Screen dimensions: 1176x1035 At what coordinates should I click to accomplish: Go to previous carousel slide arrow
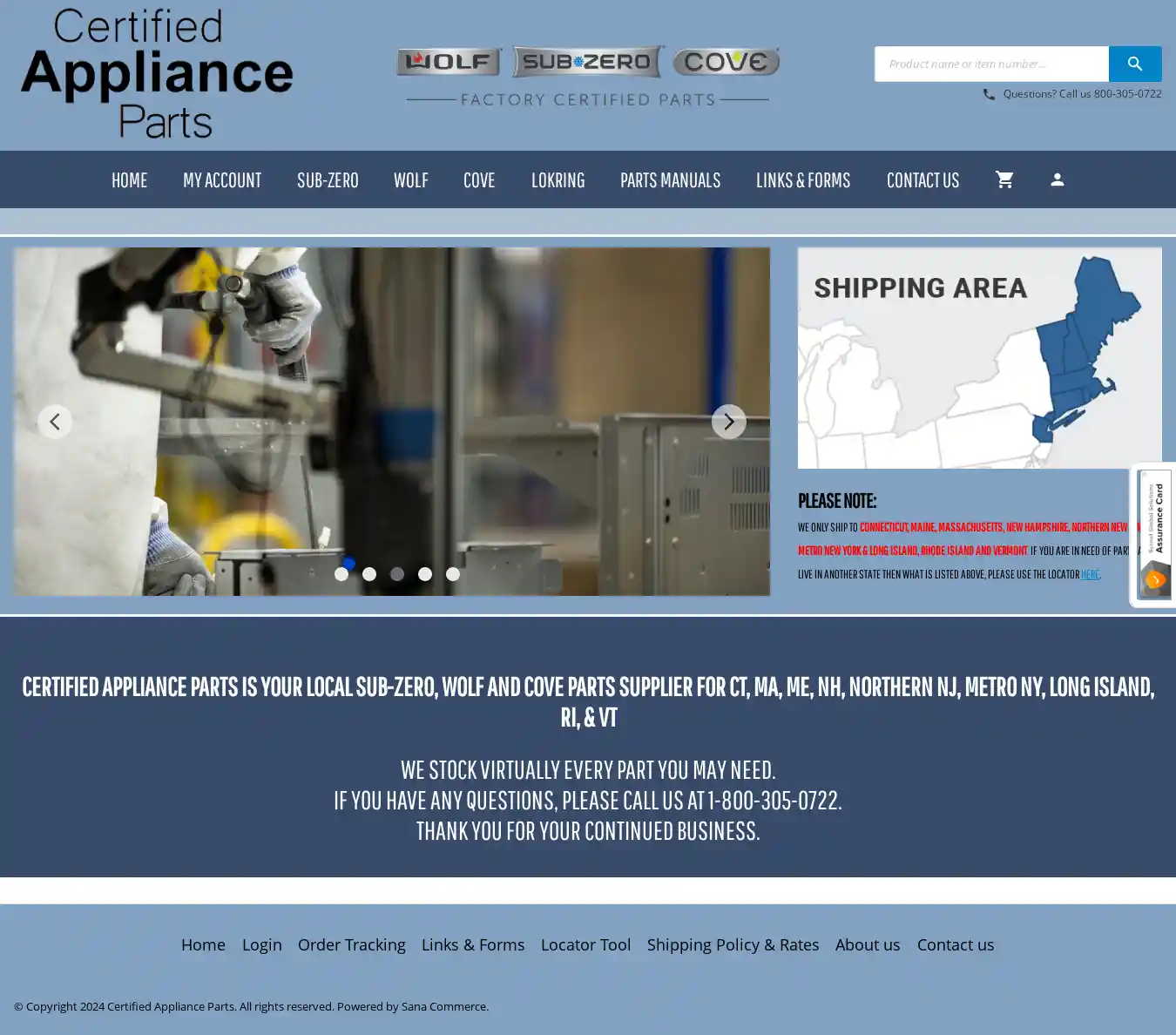55,422
